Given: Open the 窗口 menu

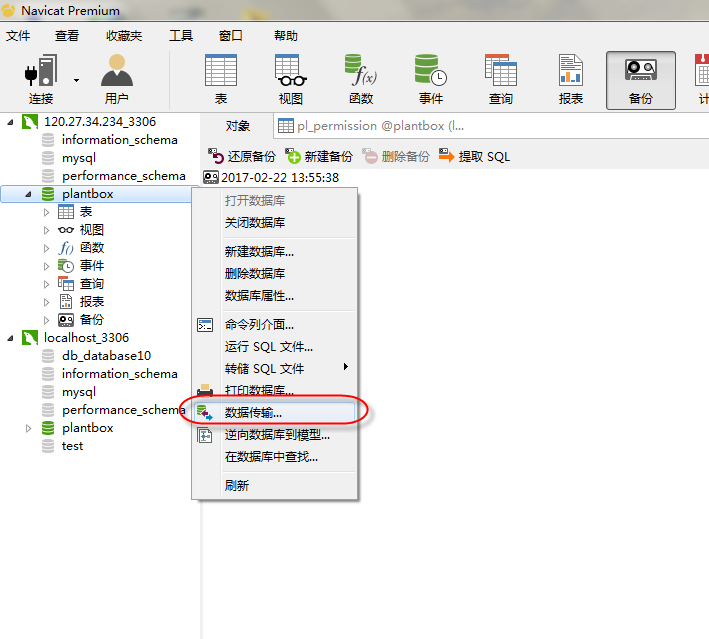Looking at the screenshot, I should pyautogui.click(x=231, y=36).
